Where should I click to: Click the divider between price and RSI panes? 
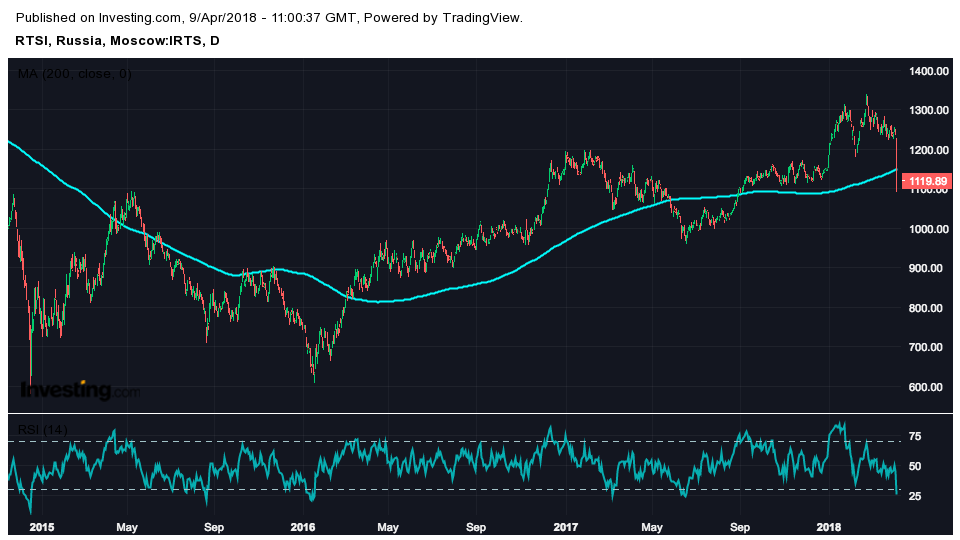450,413
